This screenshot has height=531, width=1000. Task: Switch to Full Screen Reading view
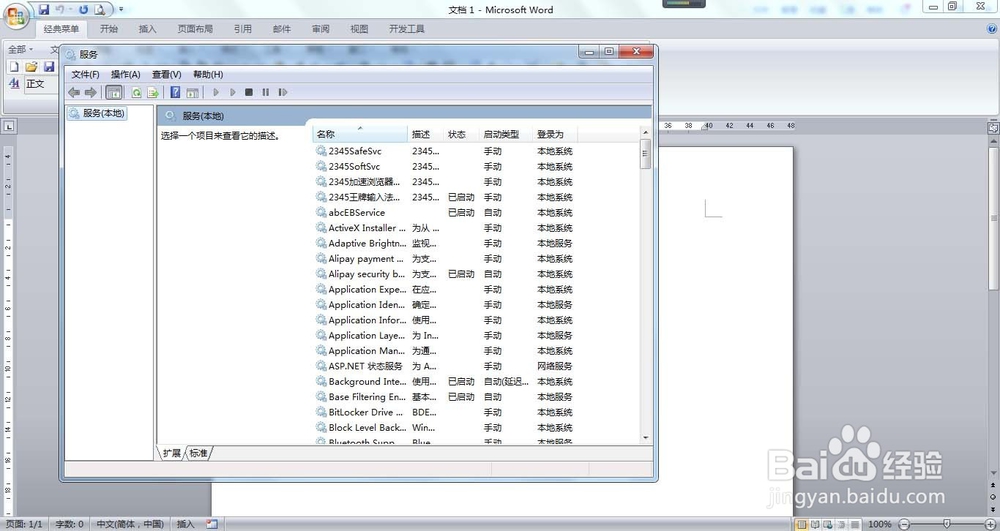point(815,524)
